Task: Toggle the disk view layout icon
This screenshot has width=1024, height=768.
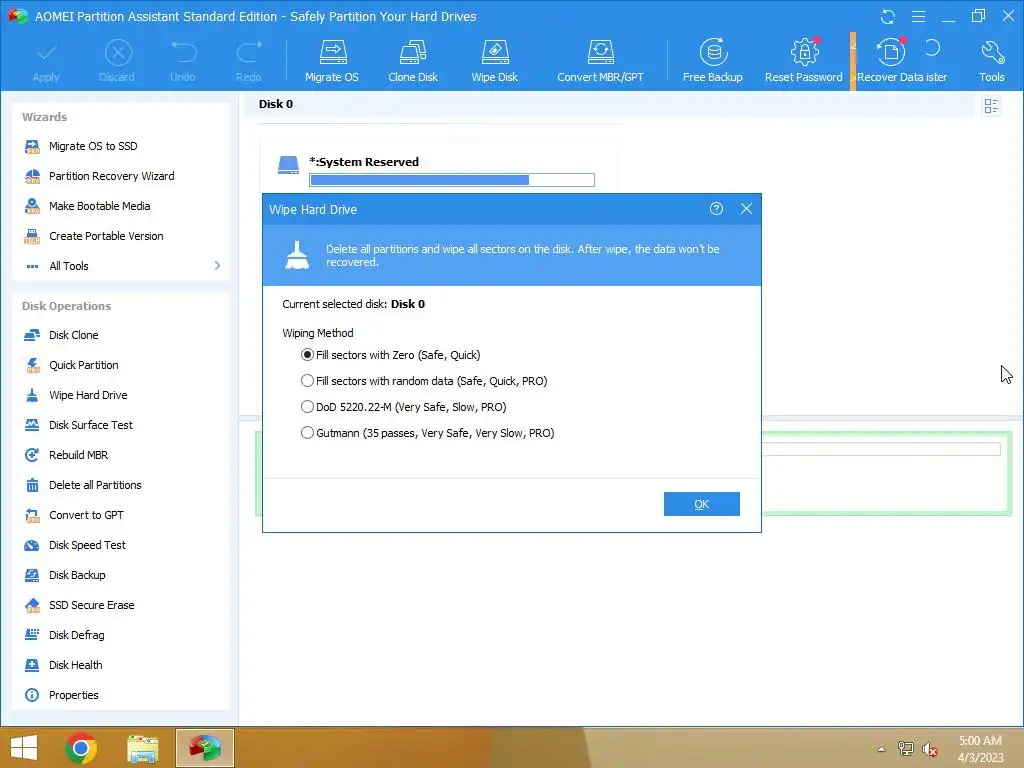Action: click(x=991, y=106)
